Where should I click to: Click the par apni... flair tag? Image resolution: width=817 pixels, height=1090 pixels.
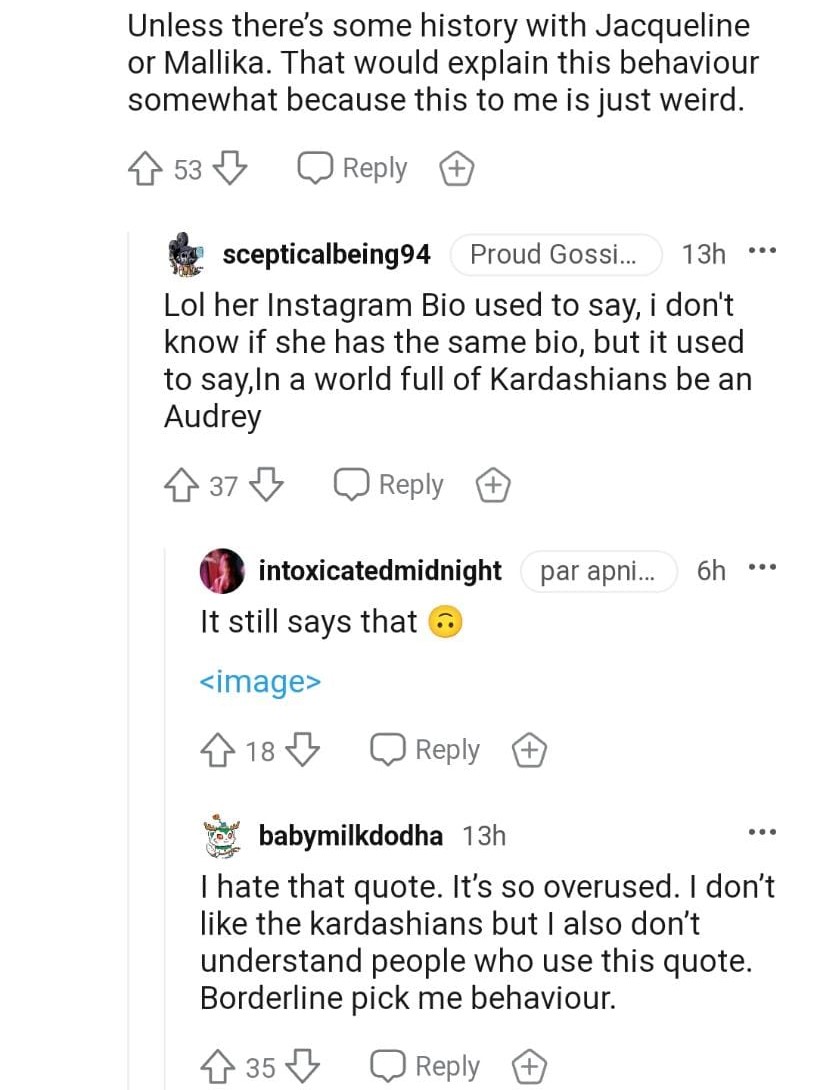[x=598, y=571]
